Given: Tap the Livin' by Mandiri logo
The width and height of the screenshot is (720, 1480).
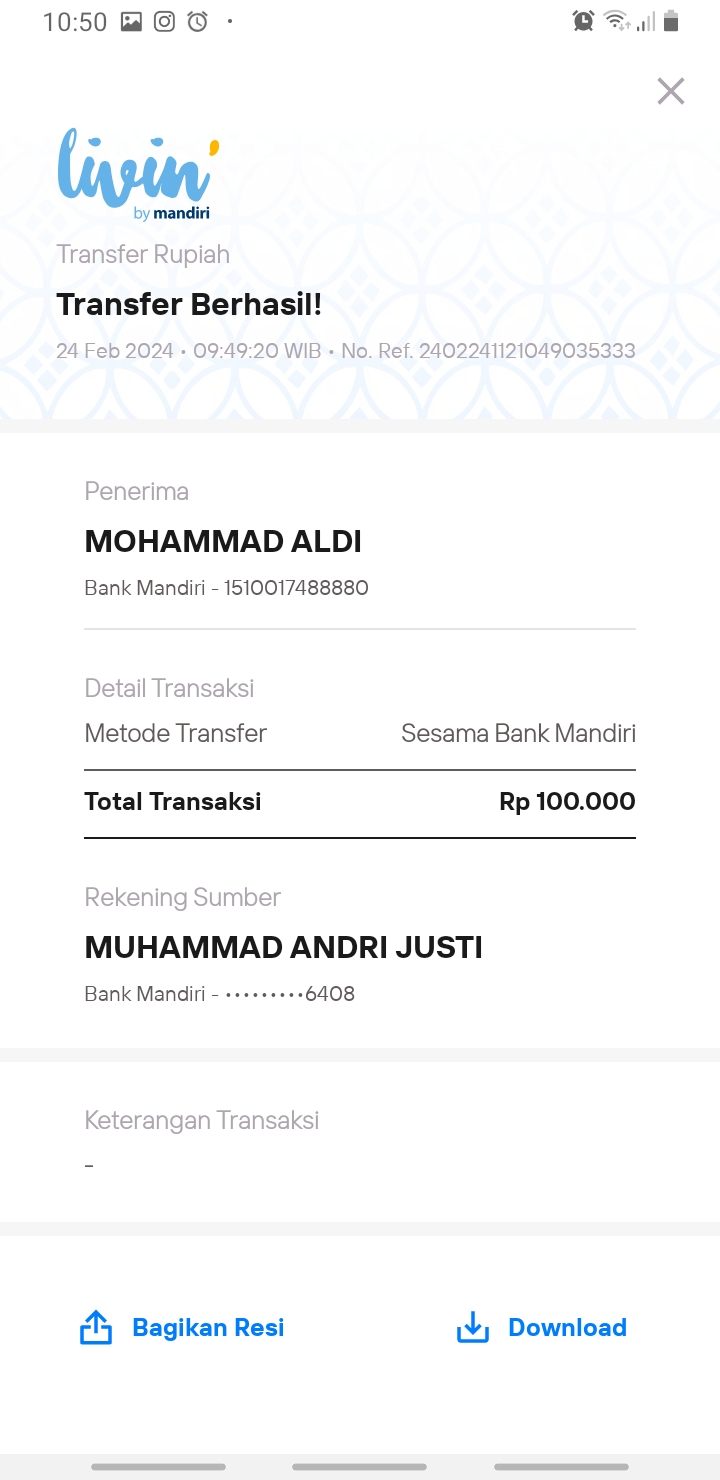Looking at the screenshot, I should 137,173.
